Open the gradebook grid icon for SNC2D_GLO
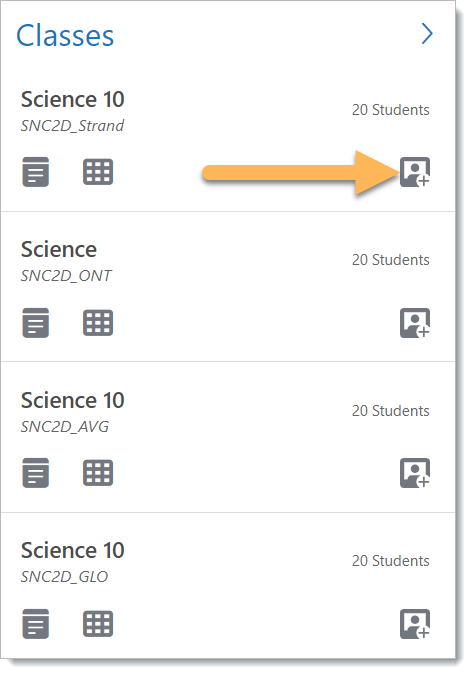Image resolution: width=471 pixels, height=674 pixels. [98, 624]
